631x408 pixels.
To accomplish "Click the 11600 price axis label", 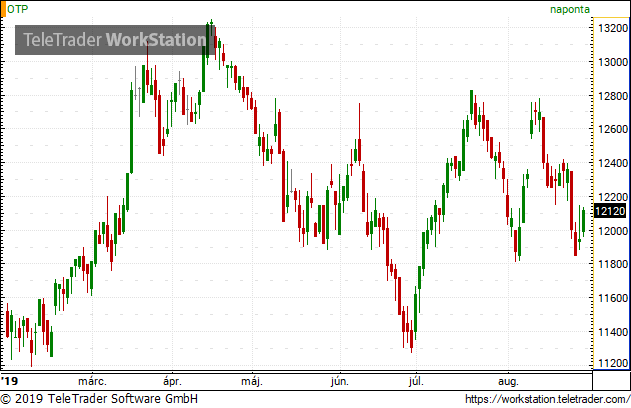I will (613, 298).
